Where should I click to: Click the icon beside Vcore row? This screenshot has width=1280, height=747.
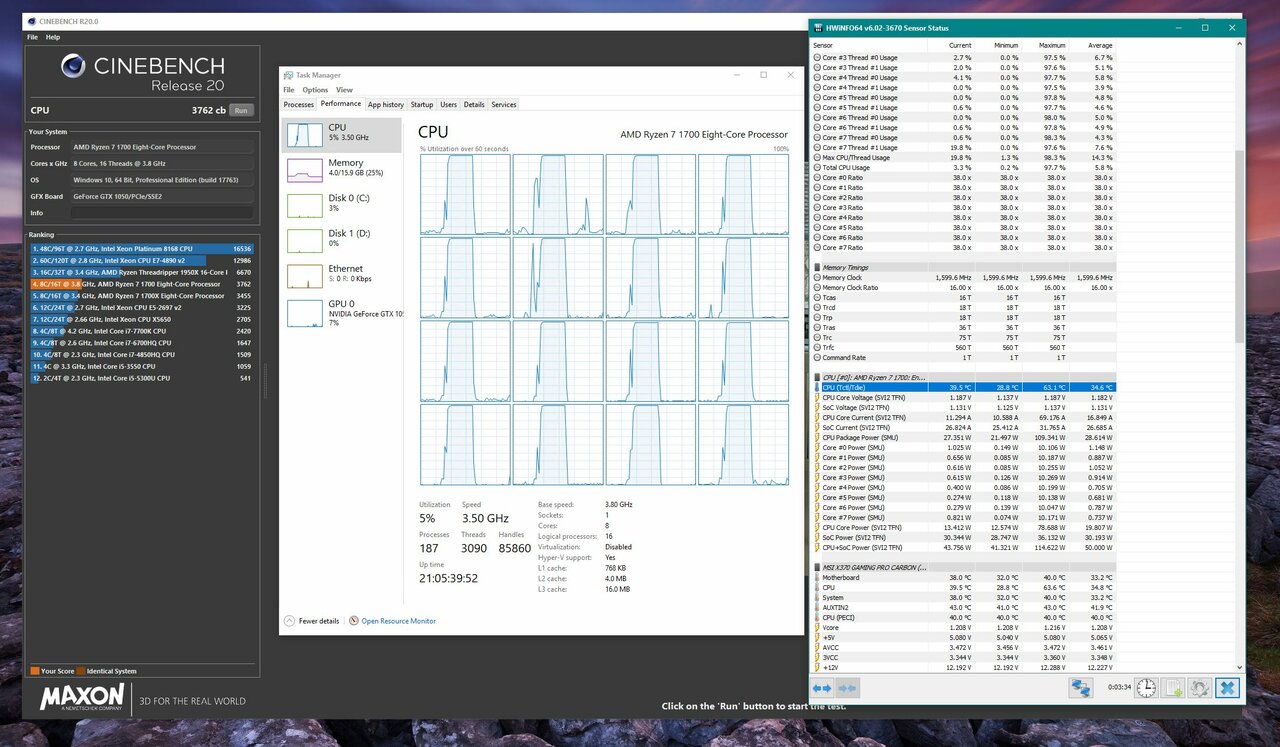pos(817,627)
